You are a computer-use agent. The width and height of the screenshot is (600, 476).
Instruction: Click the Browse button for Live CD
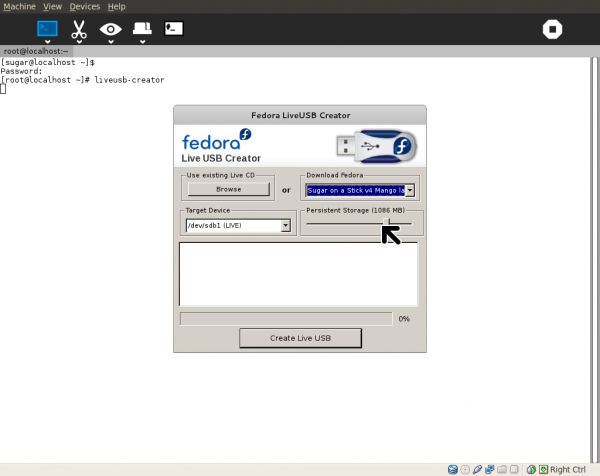tap(228, 189)
